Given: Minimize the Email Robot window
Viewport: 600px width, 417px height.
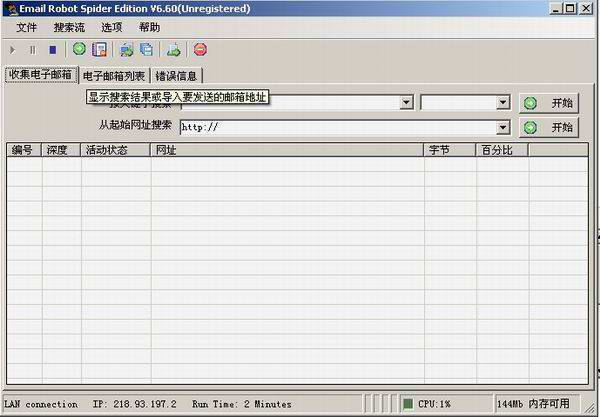Looking at the screenshot, I should [556, 8].
